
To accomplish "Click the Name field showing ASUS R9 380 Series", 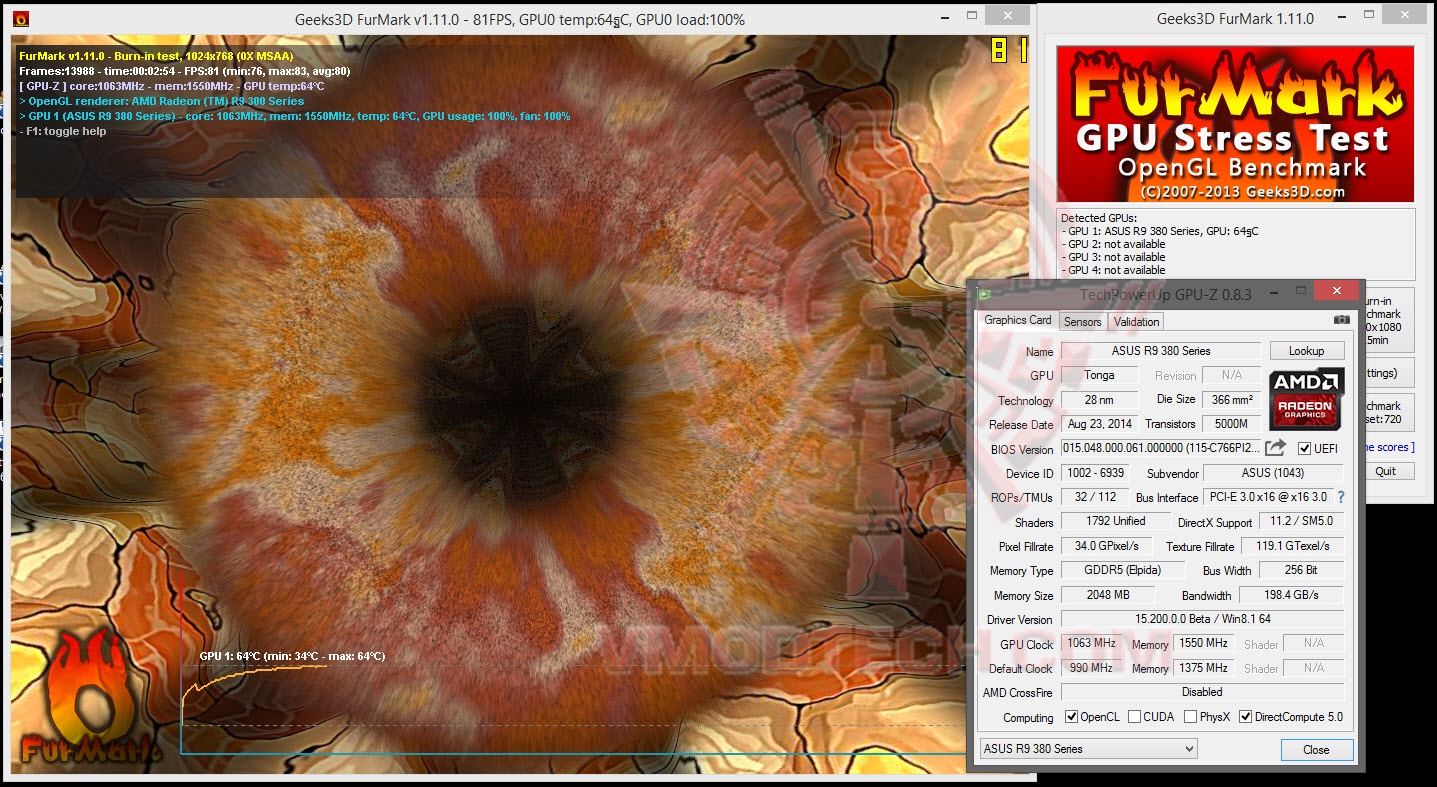I will coord(1161,351).
